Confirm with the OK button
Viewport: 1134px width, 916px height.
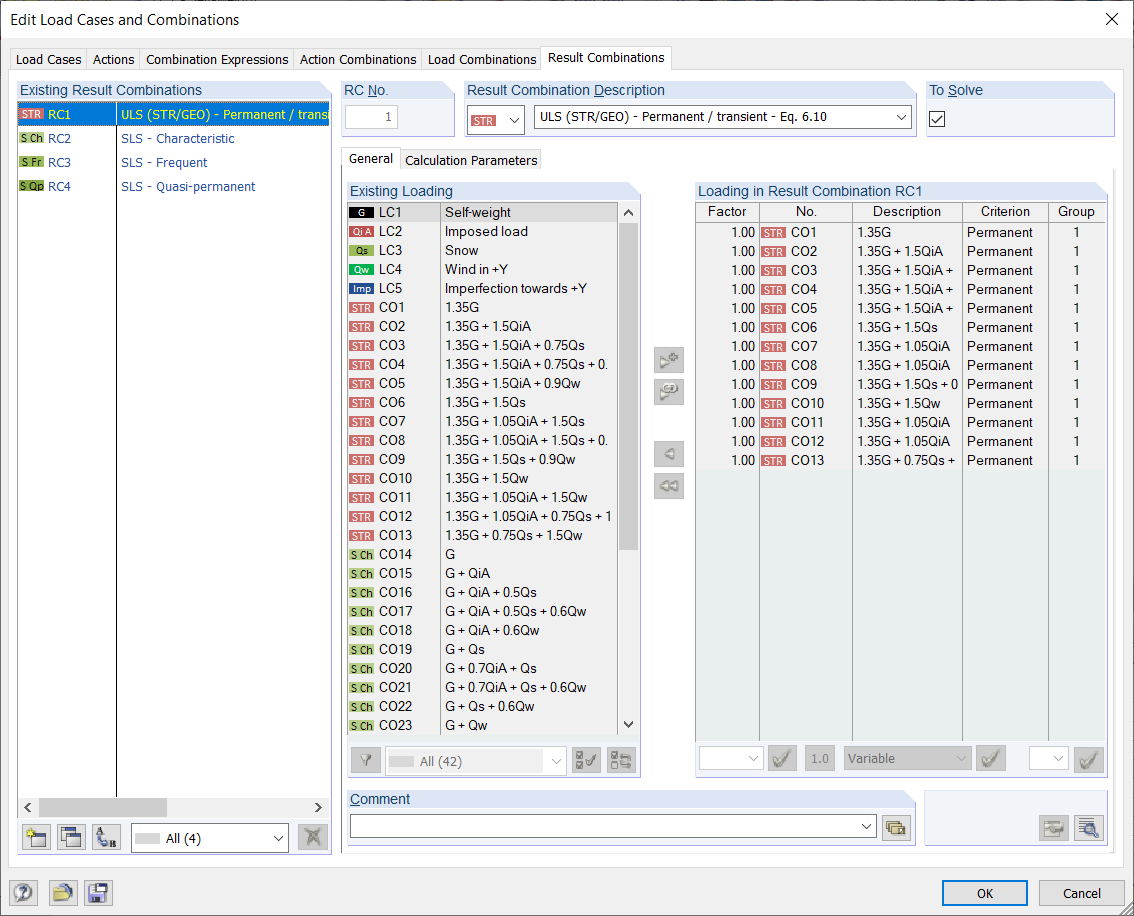[984, 893]
